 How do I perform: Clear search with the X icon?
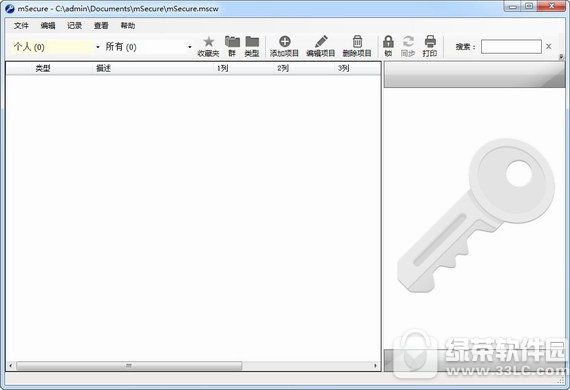point(549,47)
